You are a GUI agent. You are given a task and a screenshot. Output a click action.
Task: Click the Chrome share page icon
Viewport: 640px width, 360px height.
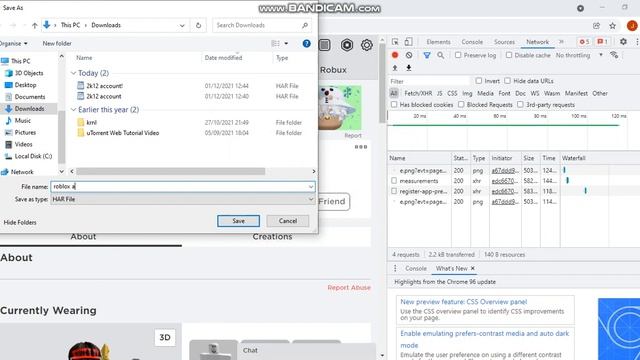click(x=596, y=26)
